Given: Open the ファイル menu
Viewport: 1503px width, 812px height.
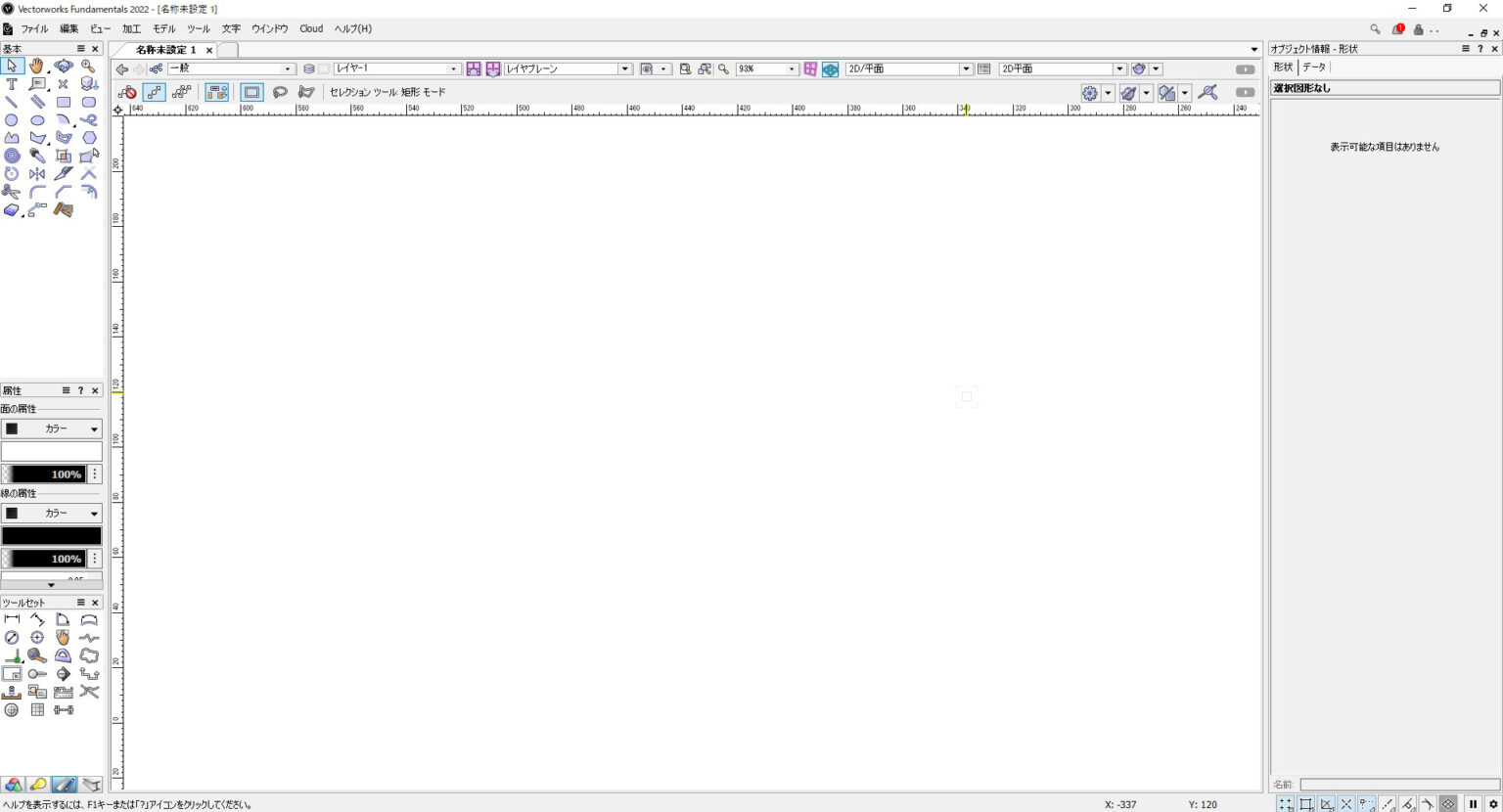Looking at the screenshot, I should click(x=34, y=29).
